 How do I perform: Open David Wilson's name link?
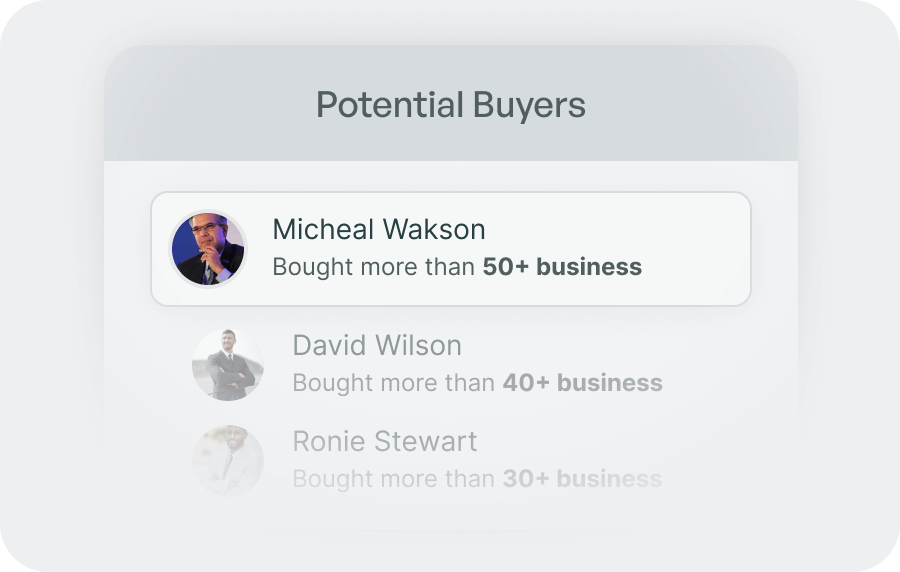pos(377,346)
